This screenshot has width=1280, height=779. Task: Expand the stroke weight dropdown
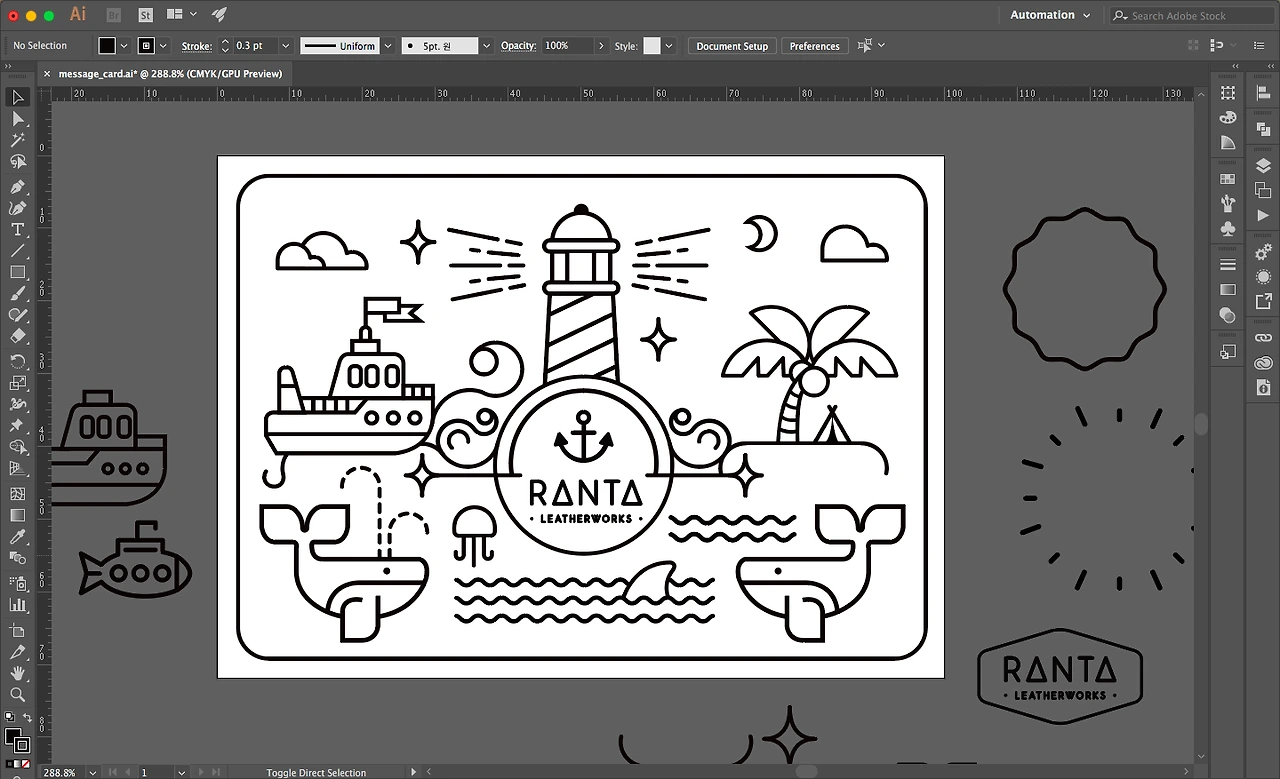[286, 46]
